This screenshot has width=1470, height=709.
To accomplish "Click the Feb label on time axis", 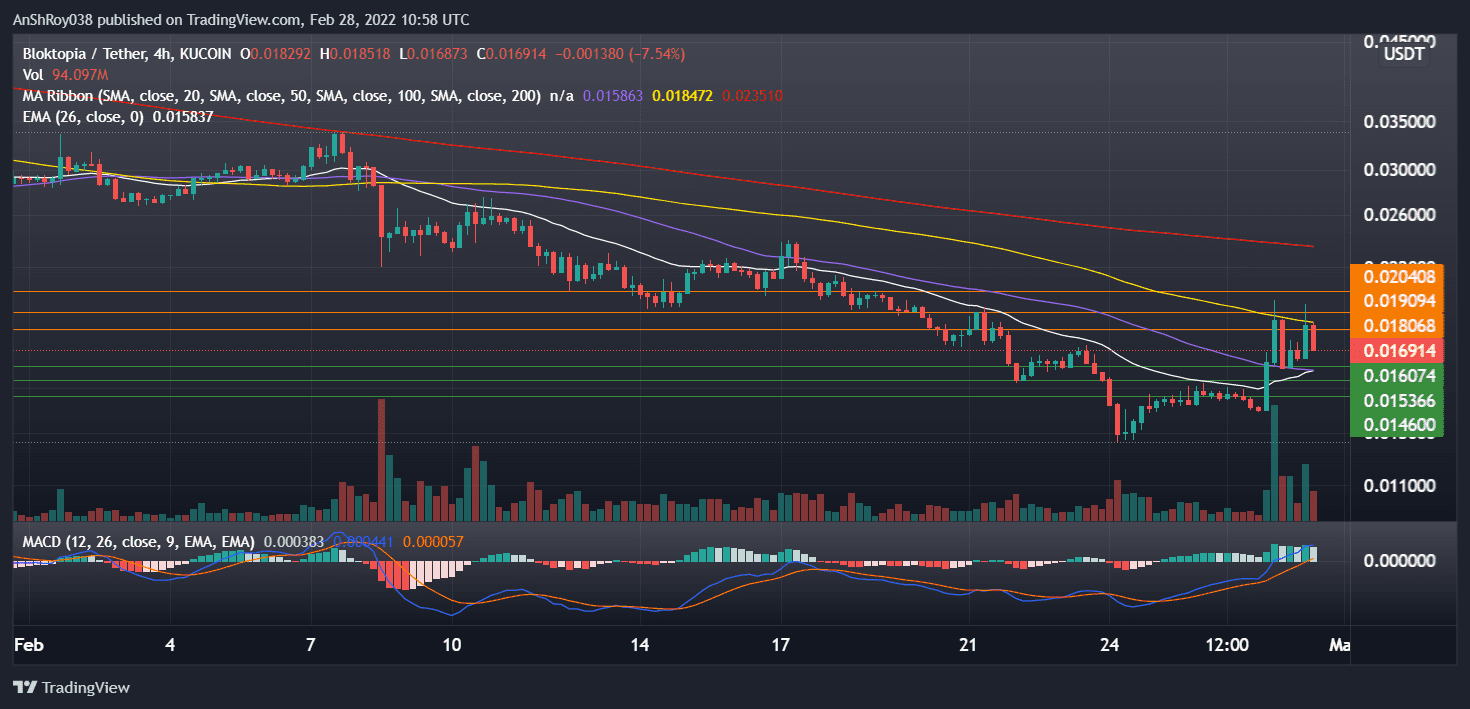I will pos(28,645).
